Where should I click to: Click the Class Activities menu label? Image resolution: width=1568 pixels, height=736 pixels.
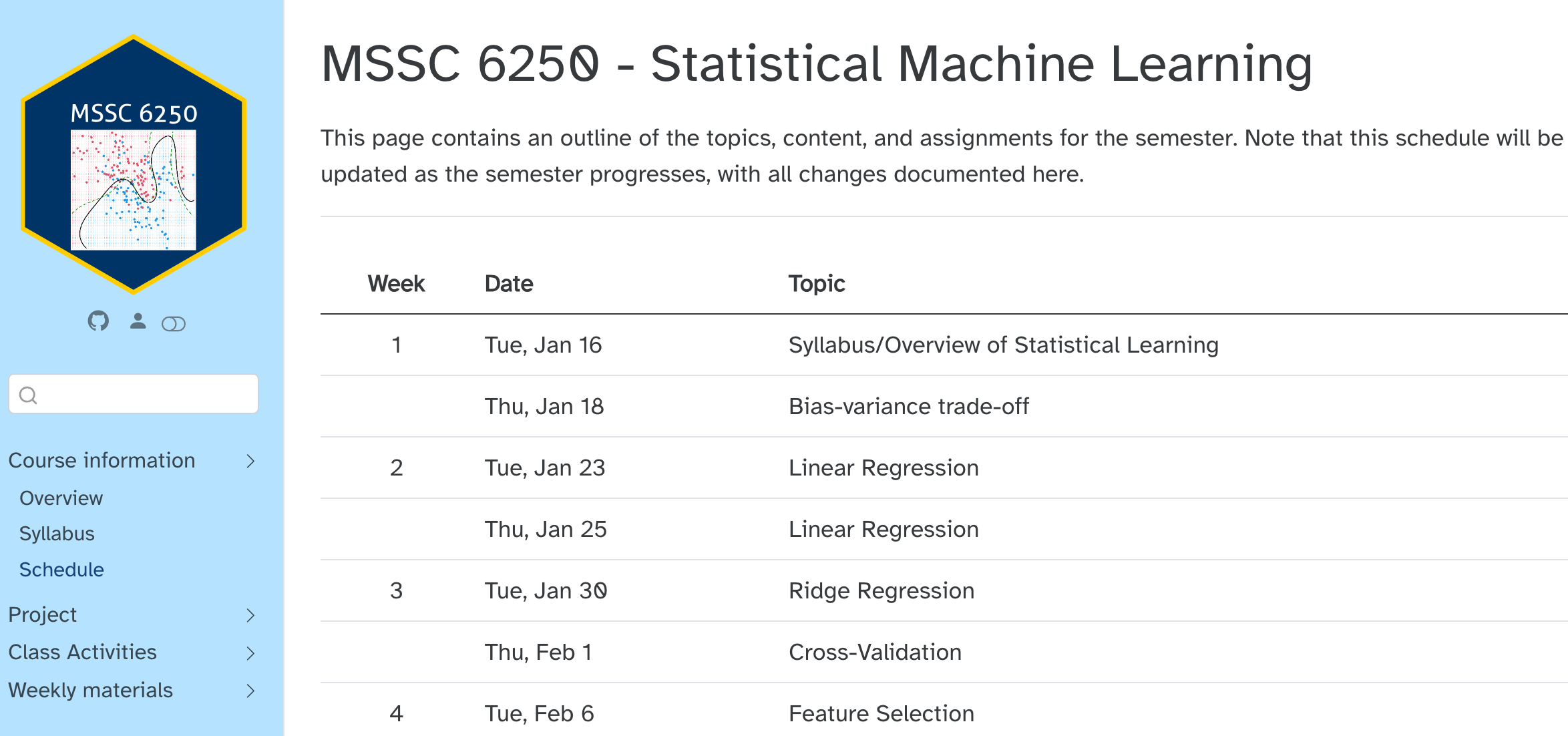tap(82, 653)
